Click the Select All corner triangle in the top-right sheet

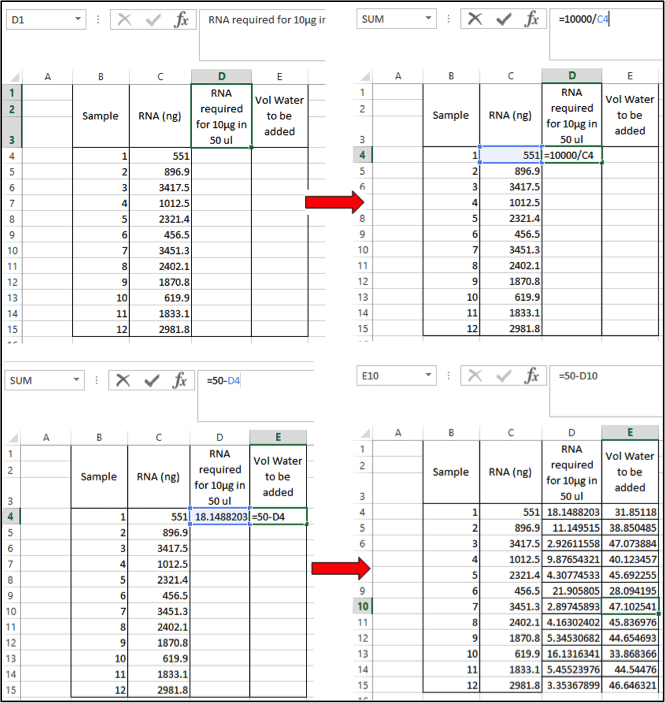(365, 76)
